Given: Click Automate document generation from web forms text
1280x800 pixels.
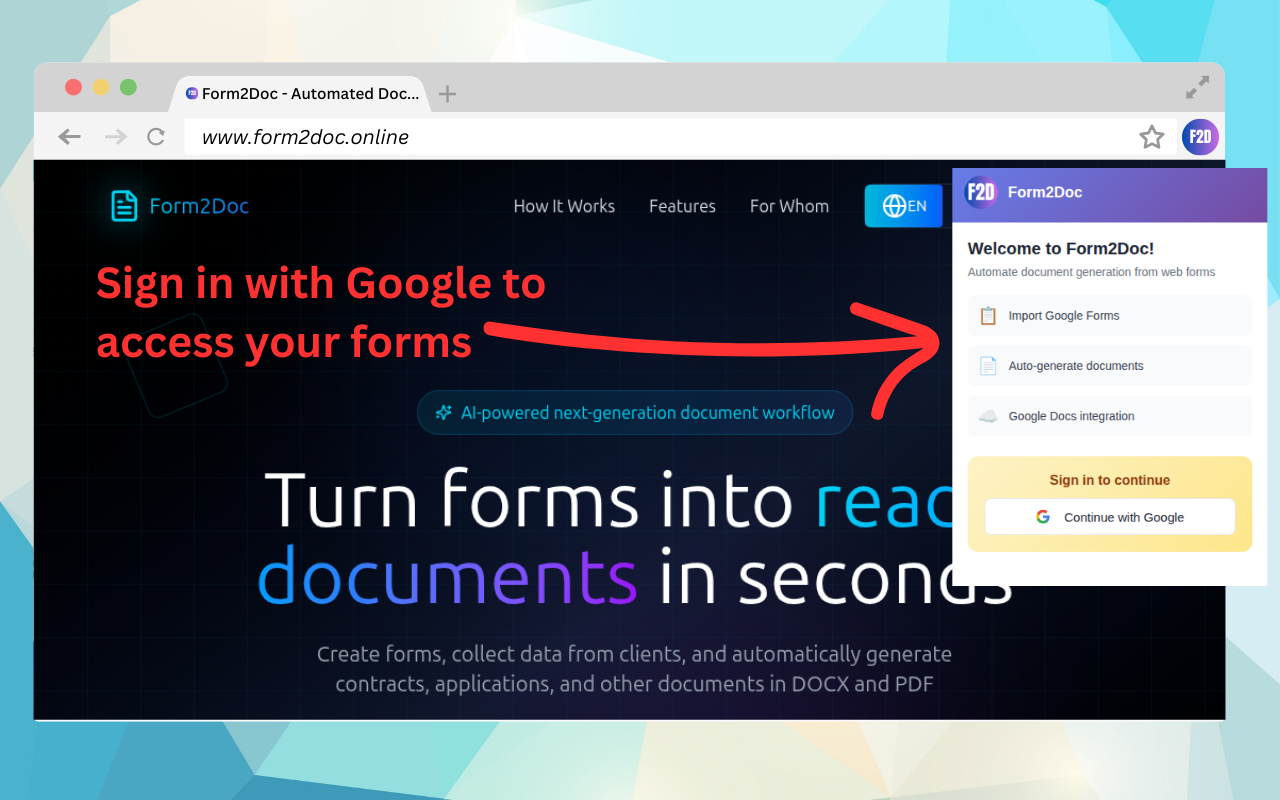Looking at the screenshot, I should [1091, 272].
